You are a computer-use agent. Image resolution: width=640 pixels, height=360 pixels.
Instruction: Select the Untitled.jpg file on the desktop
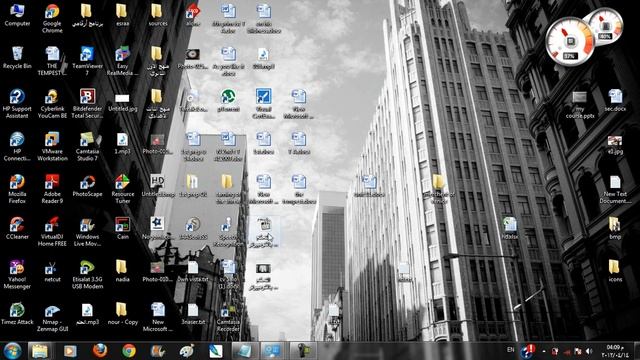click(x=122, y=102)
